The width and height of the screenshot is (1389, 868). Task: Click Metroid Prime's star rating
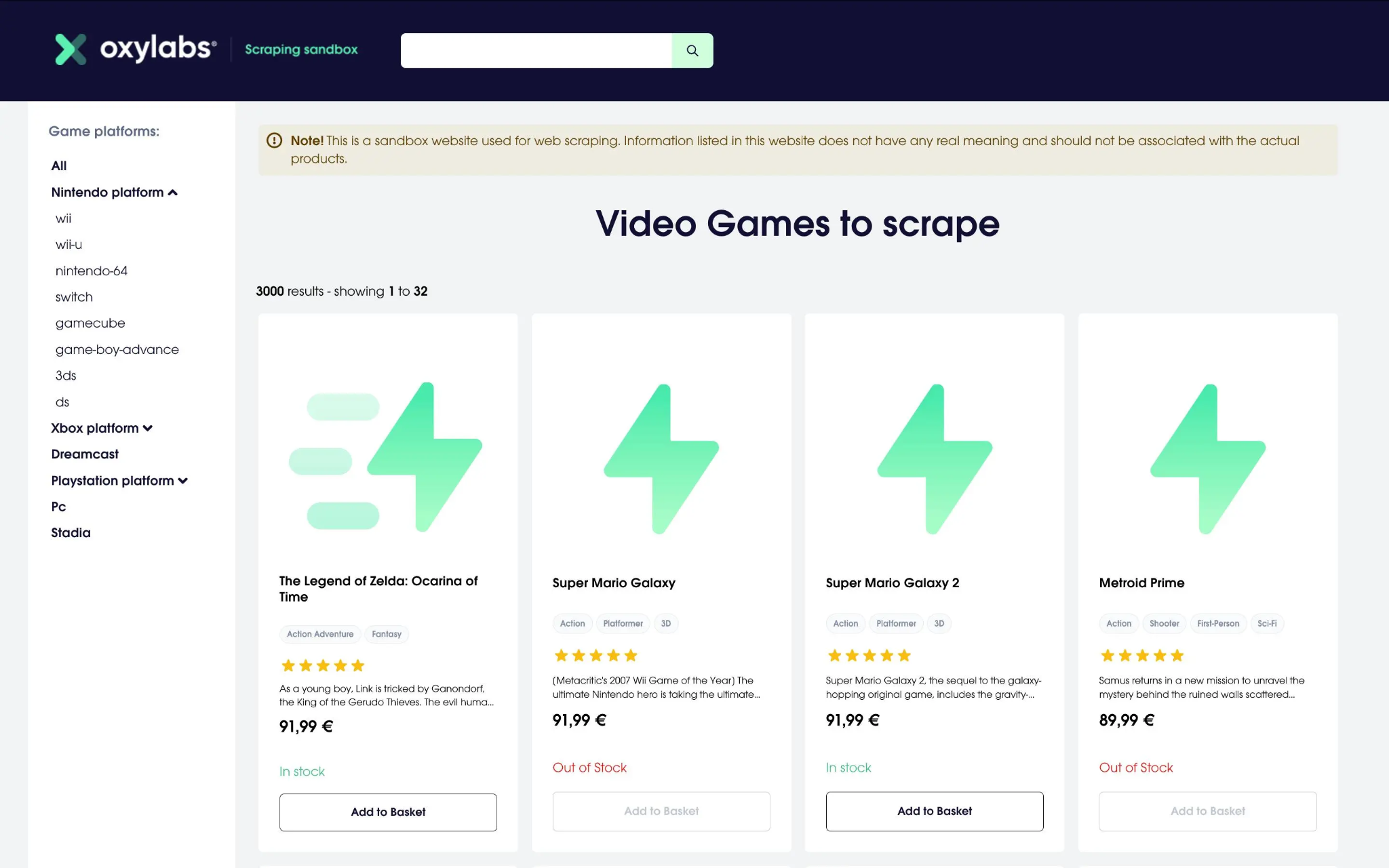(x=1143, y=655)
